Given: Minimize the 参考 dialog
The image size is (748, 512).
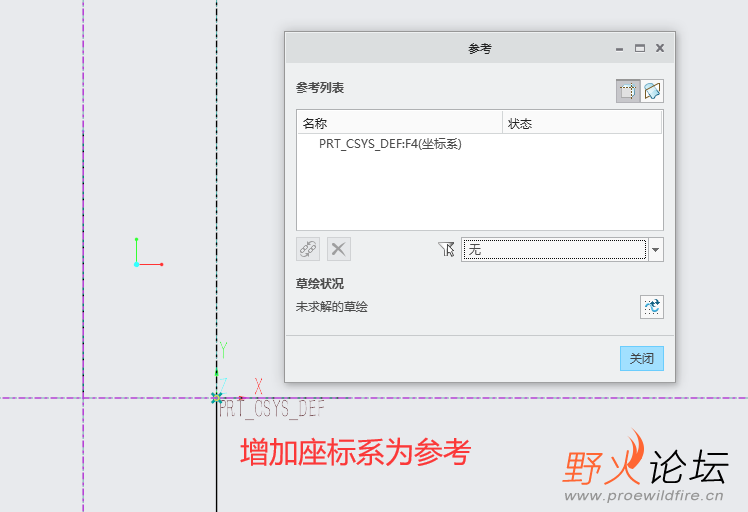Looking at the screenshot, I should click(x=619, y=49).
